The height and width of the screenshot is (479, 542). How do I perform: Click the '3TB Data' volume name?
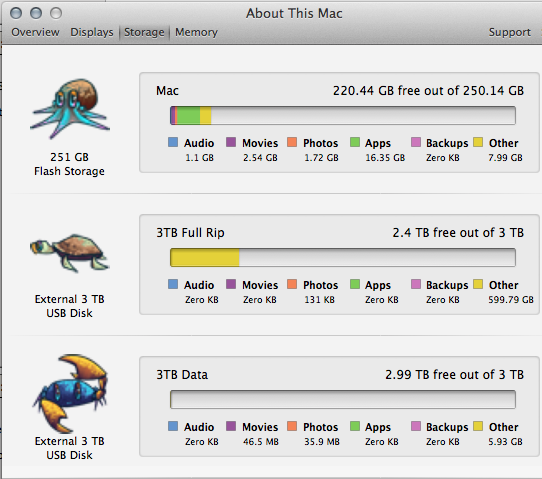[x=182, y=375]
